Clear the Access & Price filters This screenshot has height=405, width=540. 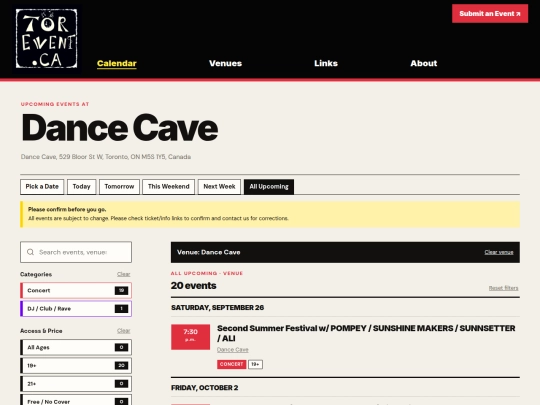click(123, 331)
